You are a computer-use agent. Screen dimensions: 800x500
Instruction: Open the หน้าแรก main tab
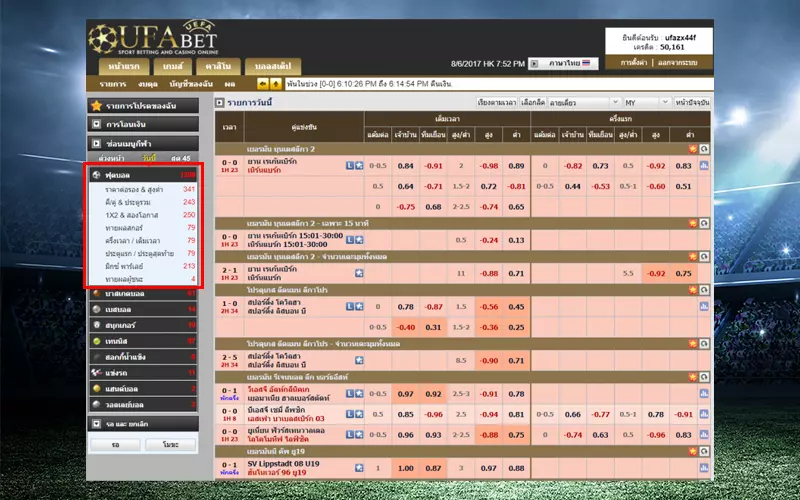(125, 66)
